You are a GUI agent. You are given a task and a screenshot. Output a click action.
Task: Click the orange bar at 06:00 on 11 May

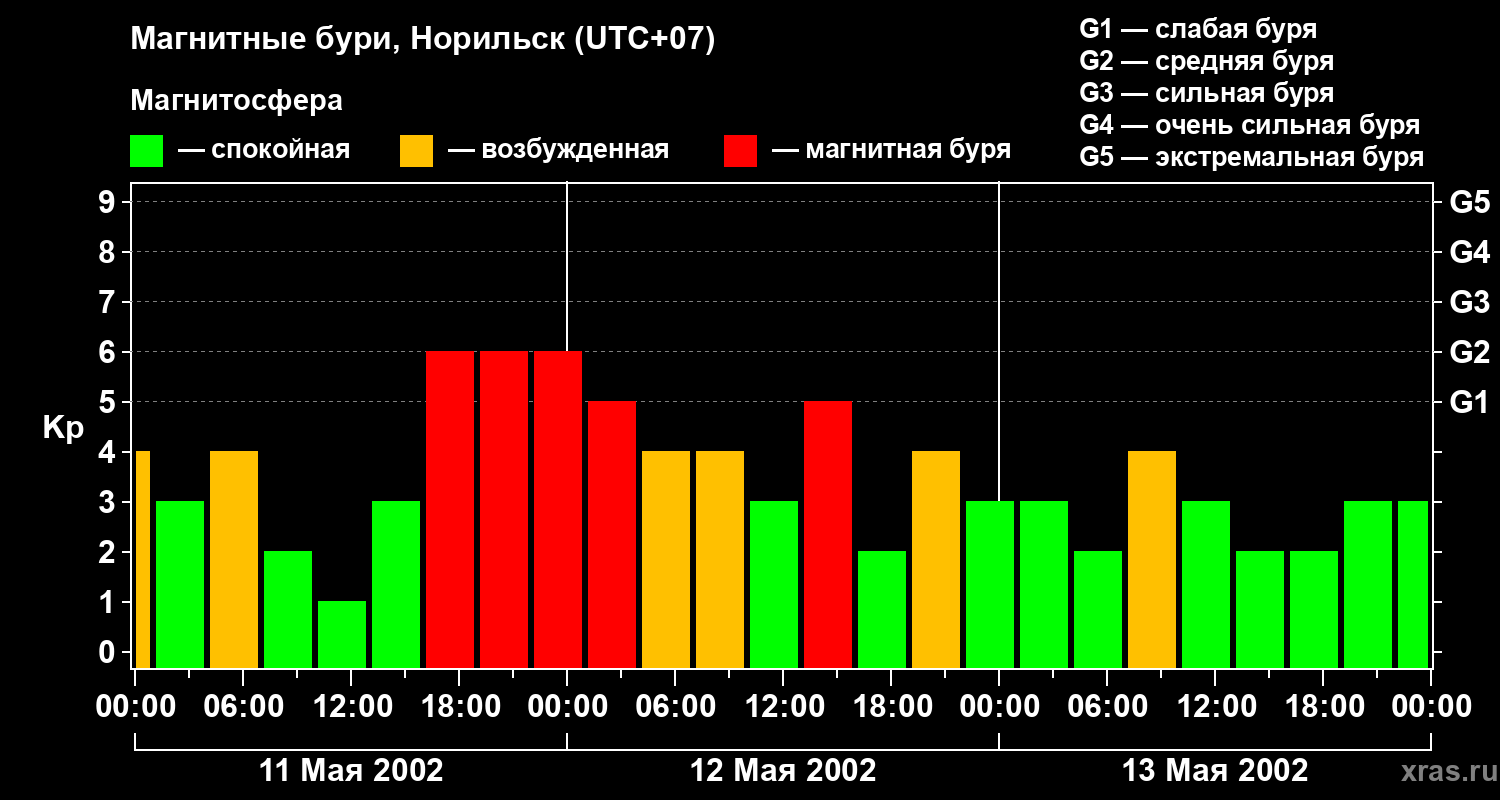pos(234,559)
